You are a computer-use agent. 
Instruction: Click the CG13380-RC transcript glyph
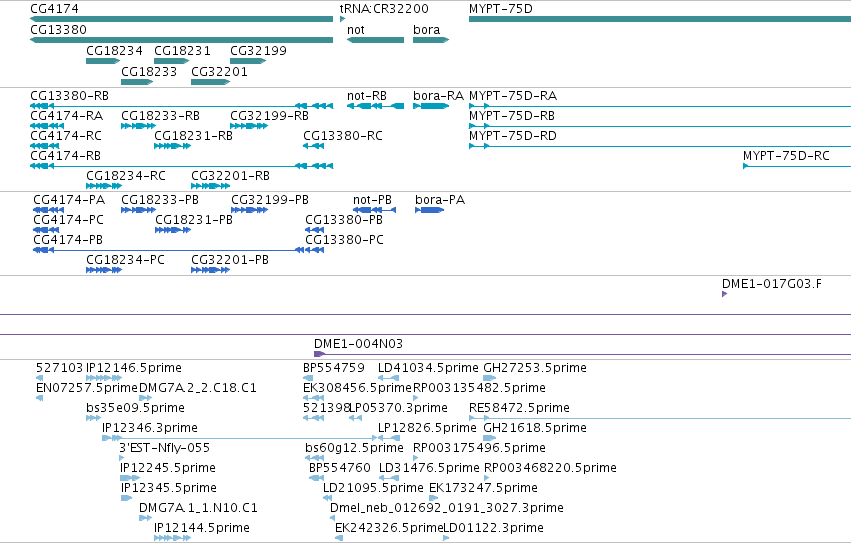pos(314,146)
